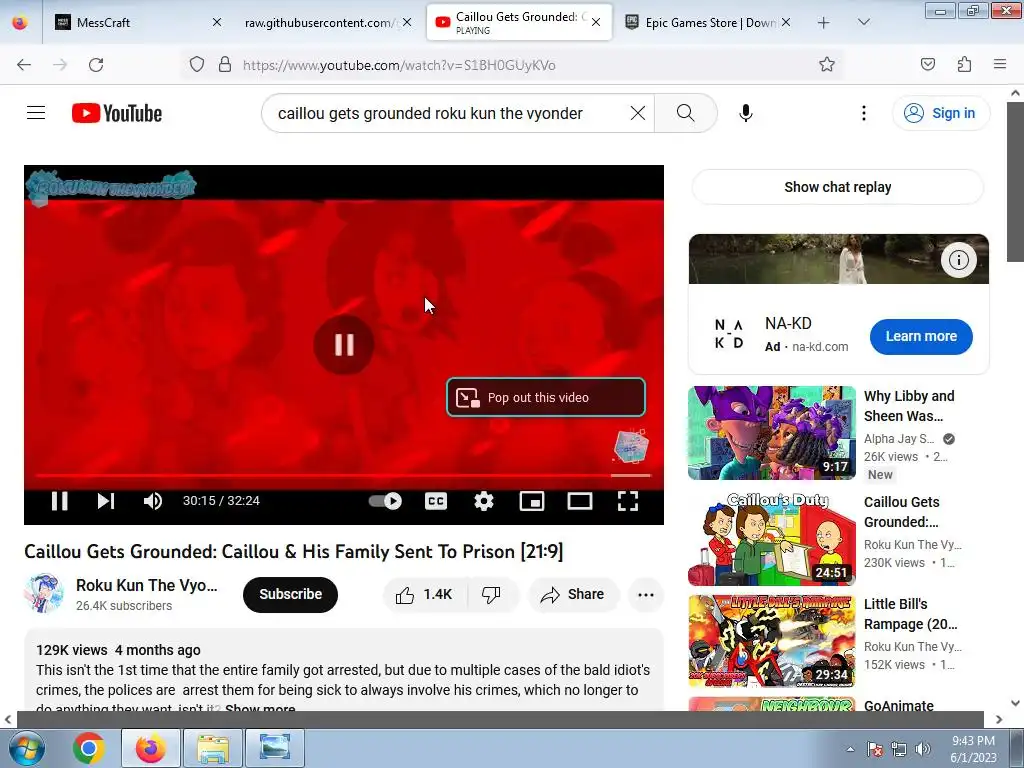Select the Caillou Gets Grounded playing tab
The image size is (1024, 768).
pyautogui.click(x=519, y=22)
